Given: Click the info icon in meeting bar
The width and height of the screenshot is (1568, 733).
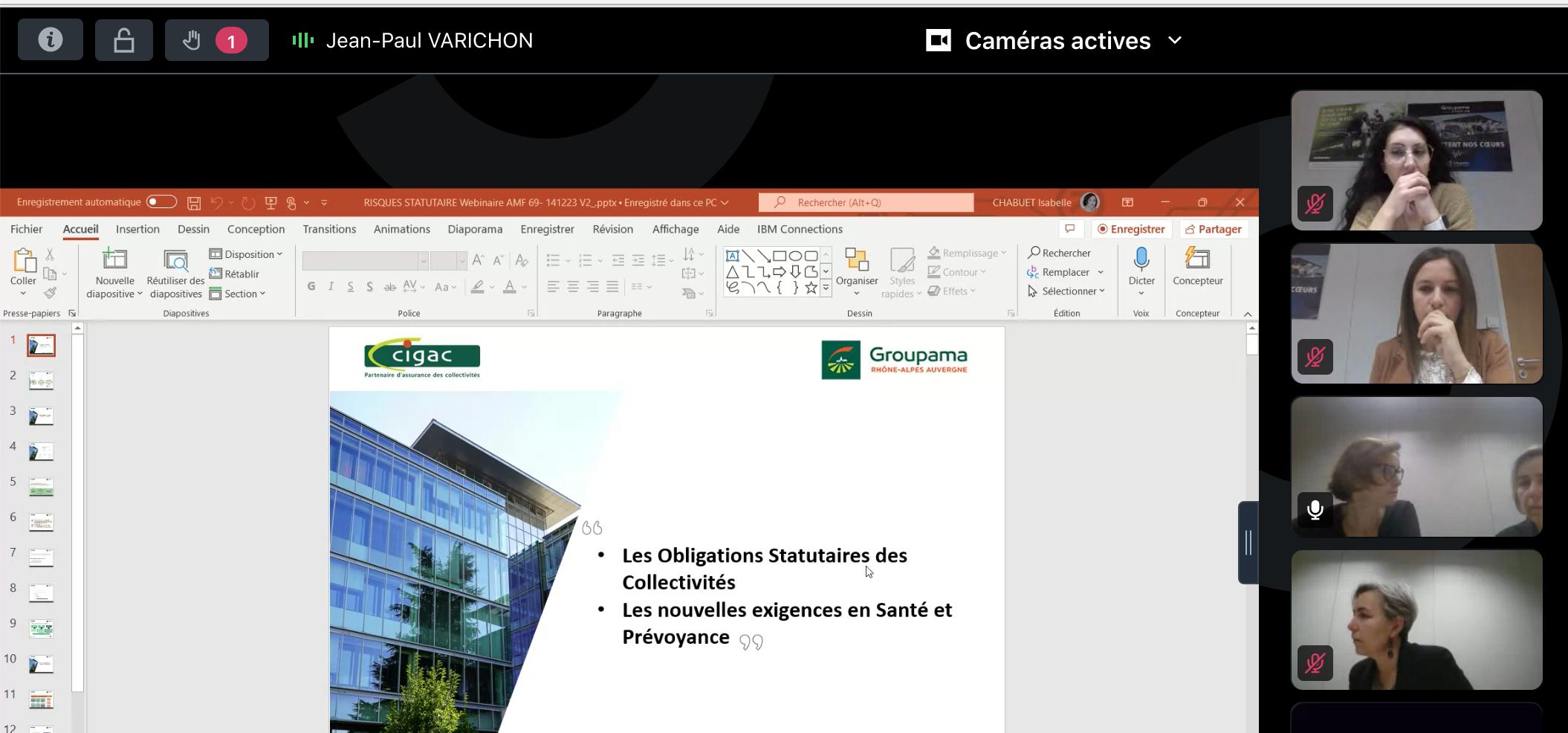Looking at the screenshot, I should (x=50, y=40).
